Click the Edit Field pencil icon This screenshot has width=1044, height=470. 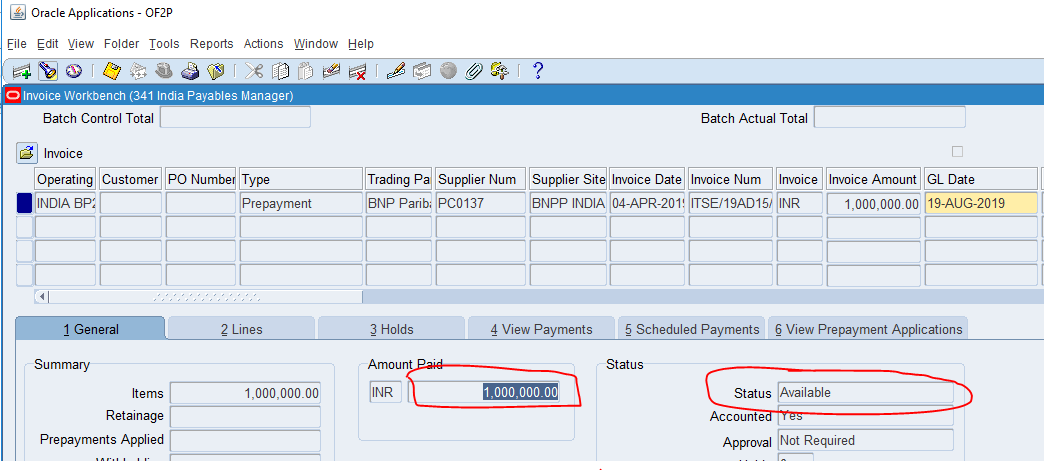[396, 71]
